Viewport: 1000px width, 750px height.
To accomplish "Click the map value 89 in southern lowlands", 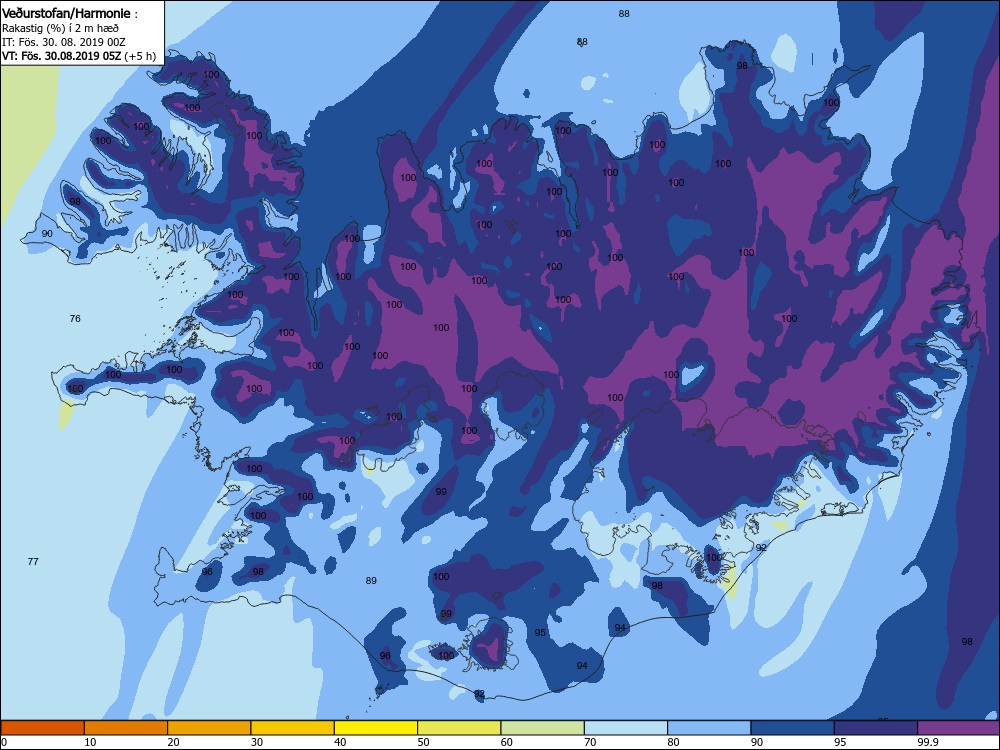I will click(x=371, y=580).
